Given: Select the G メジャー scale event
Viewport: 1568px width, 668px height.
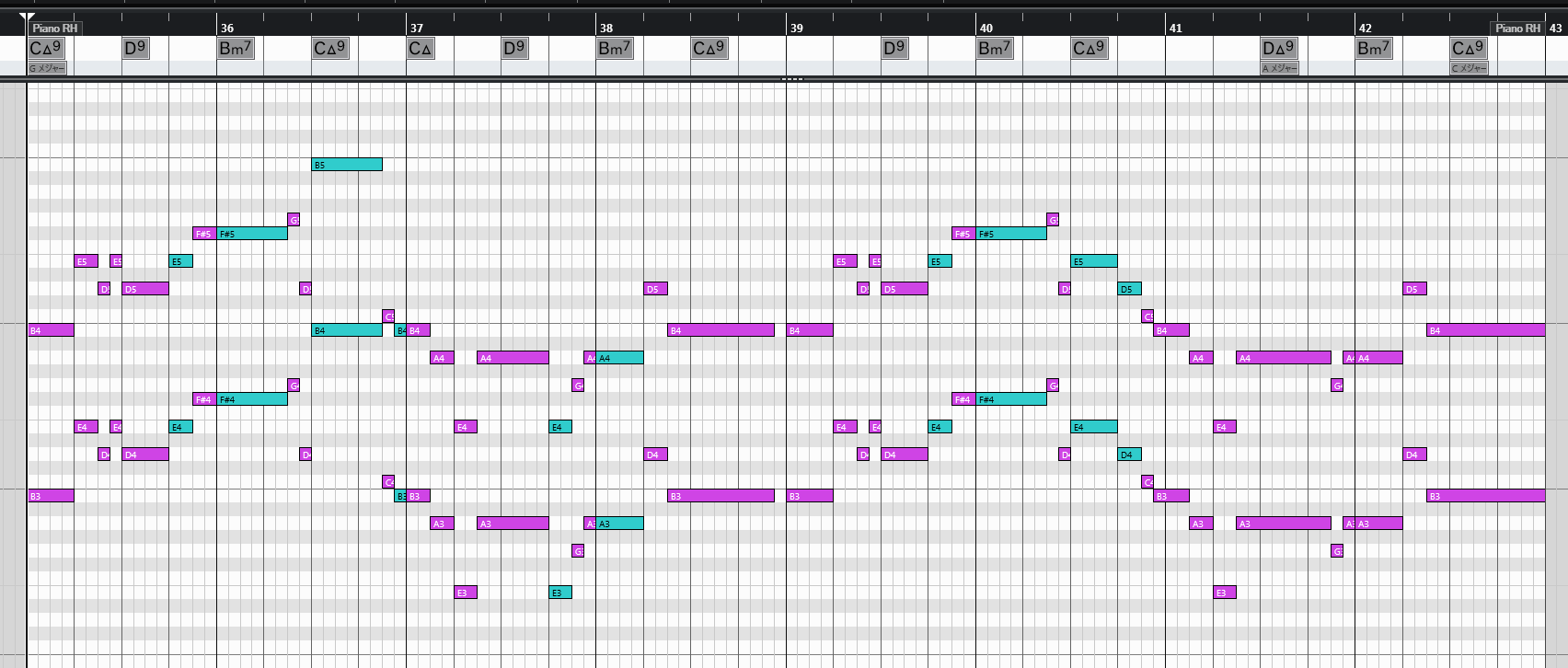Looking at the screenshot, I should 47,68.
